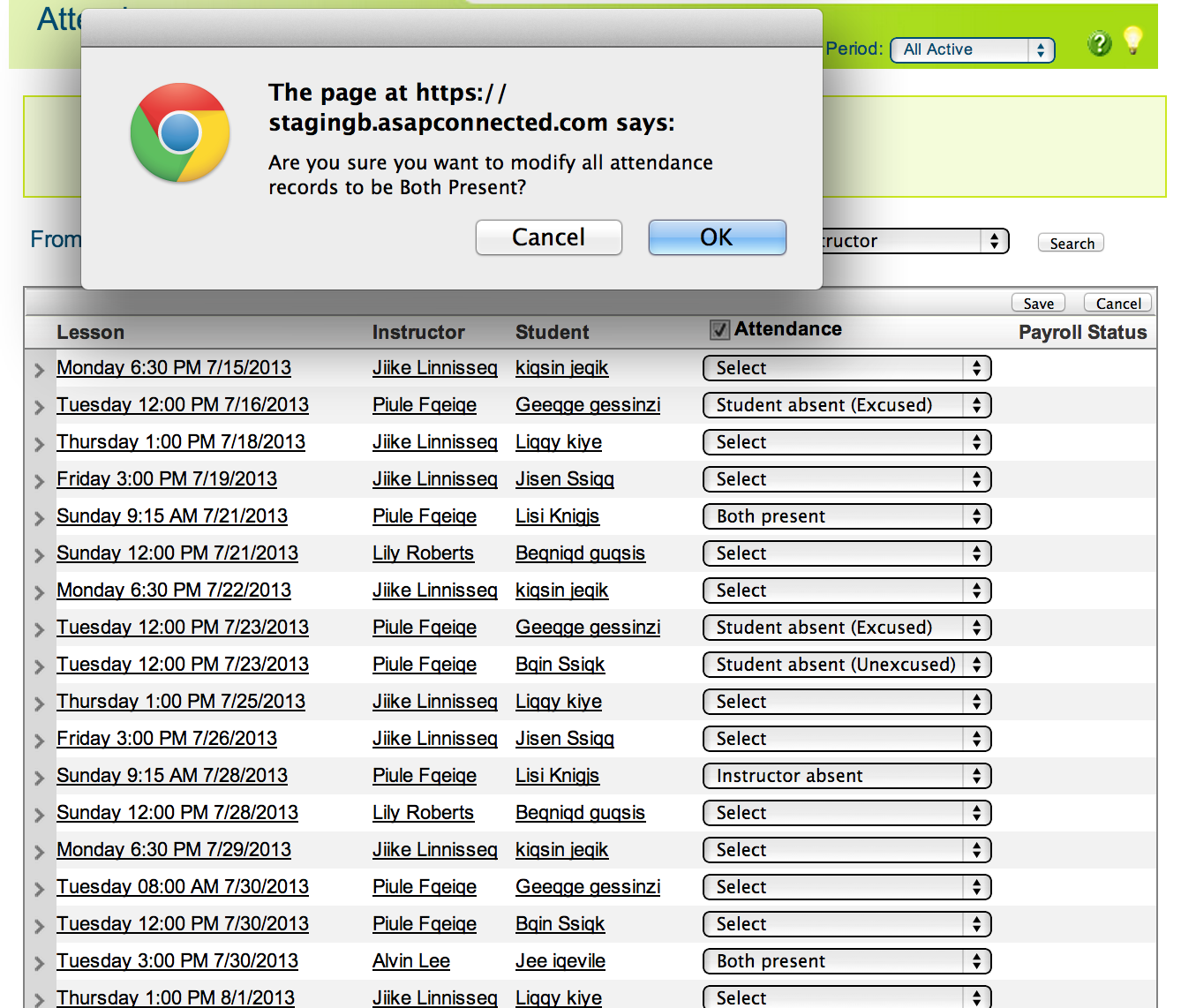
Task: Open instructor link Alvin Lee
Action: tap(411, 961)
